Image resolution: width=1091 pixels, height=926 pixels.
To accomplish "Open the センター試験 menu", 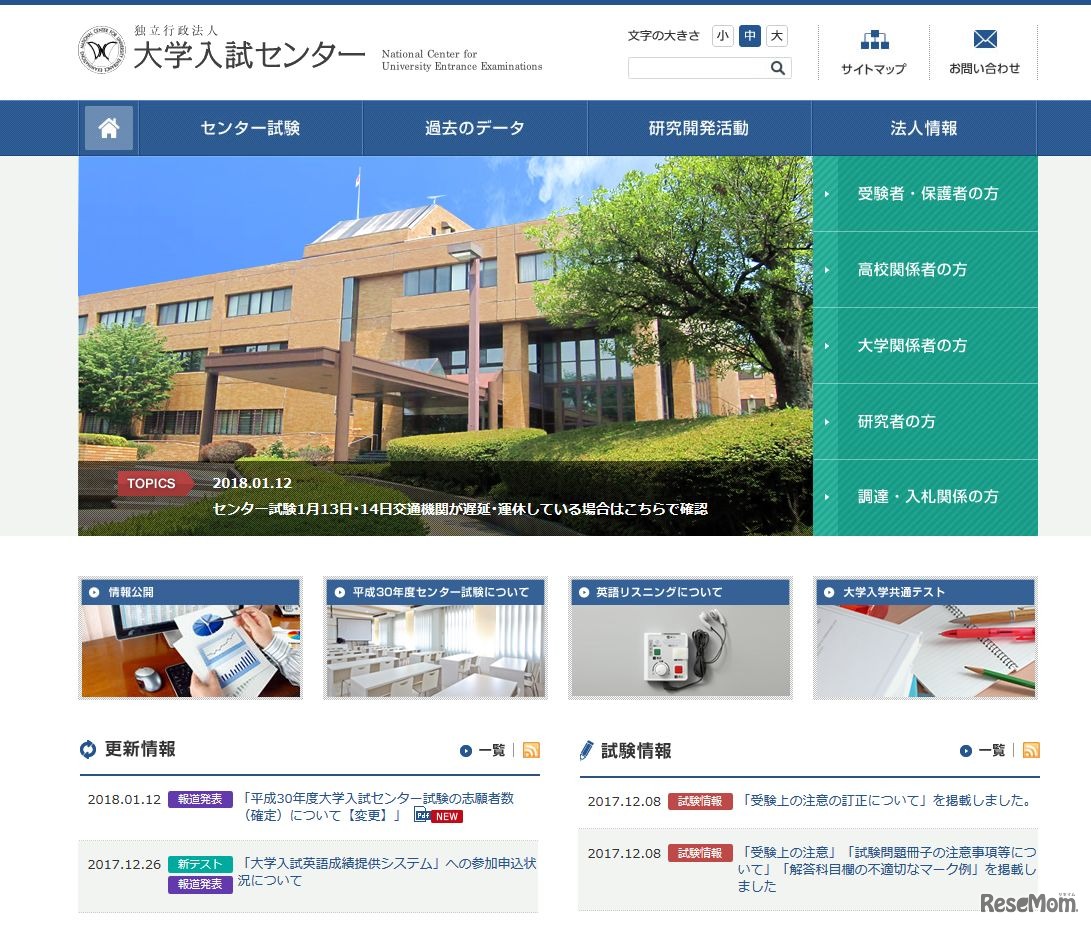I will click(248, 128).
